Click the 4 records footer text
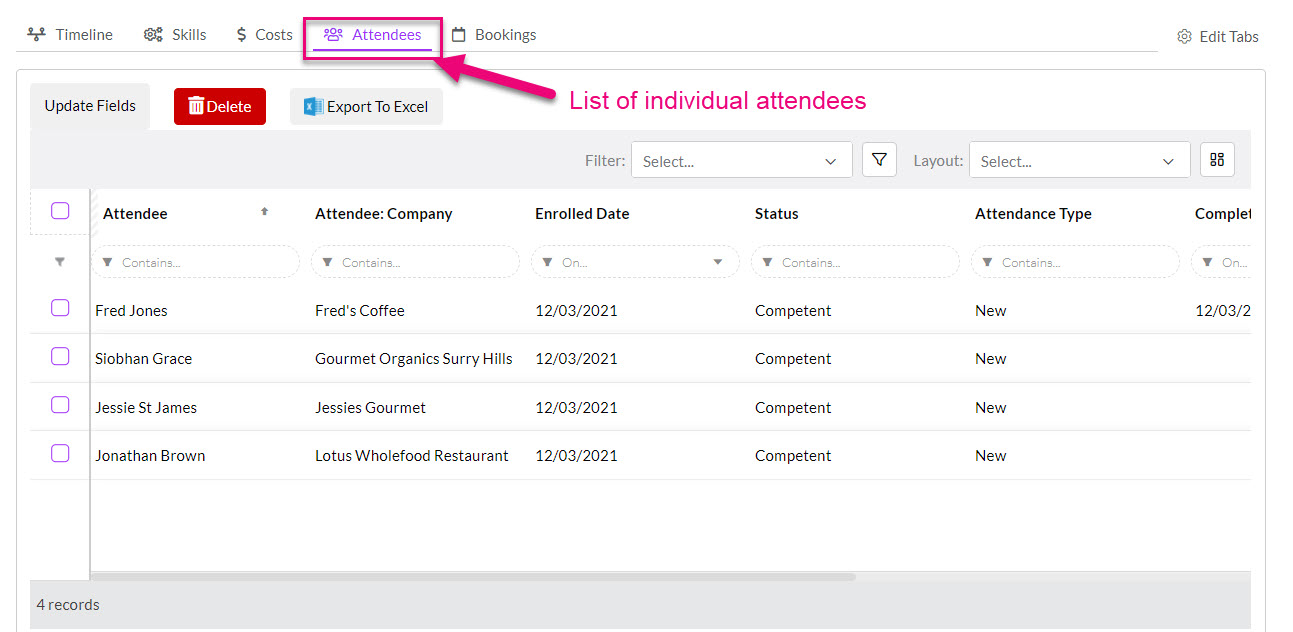1293x632 pixels. click(x=68, y=605)
